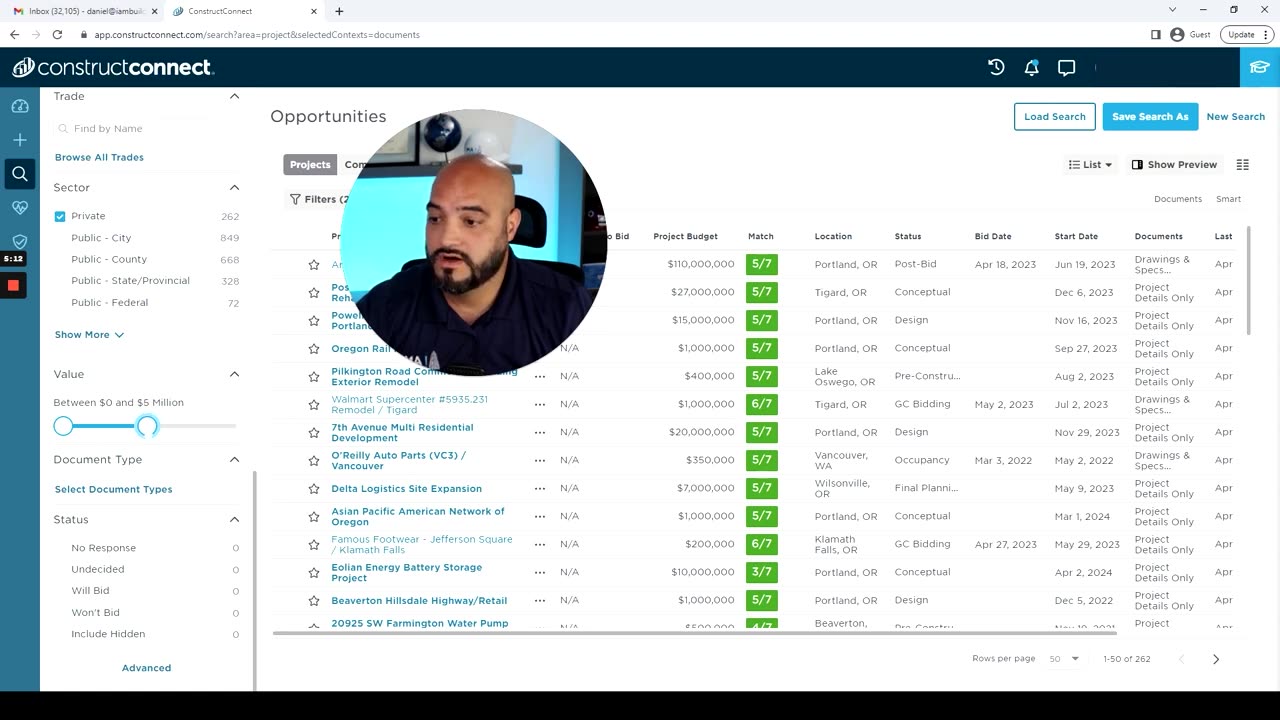This screenshot has width=1280, height=720.
Task: Click the Find by Name trade field
Action: 145,128
